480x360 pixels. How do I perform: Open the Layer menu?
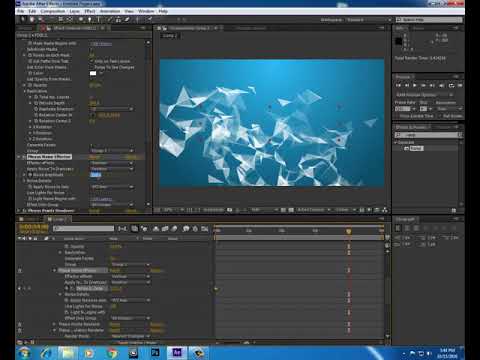tap(74, 11)
